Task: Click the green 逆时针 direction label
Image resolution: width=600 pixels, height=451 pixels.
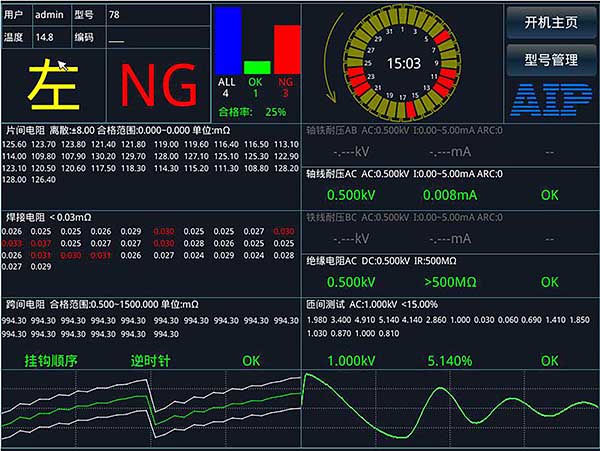Action: point(152,360)
